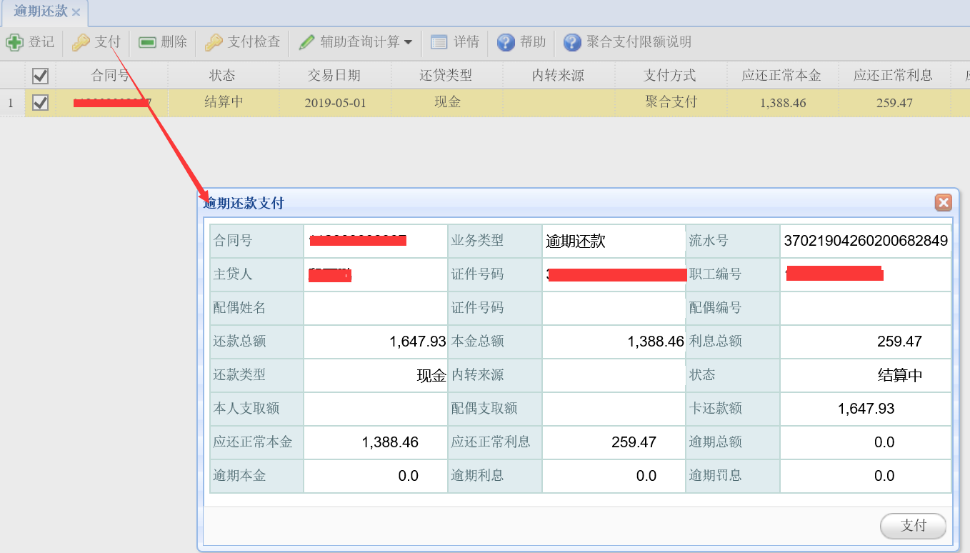Click the green minus 删除 icon
Viewport: 970px width, 553px height.
(147, 42)
